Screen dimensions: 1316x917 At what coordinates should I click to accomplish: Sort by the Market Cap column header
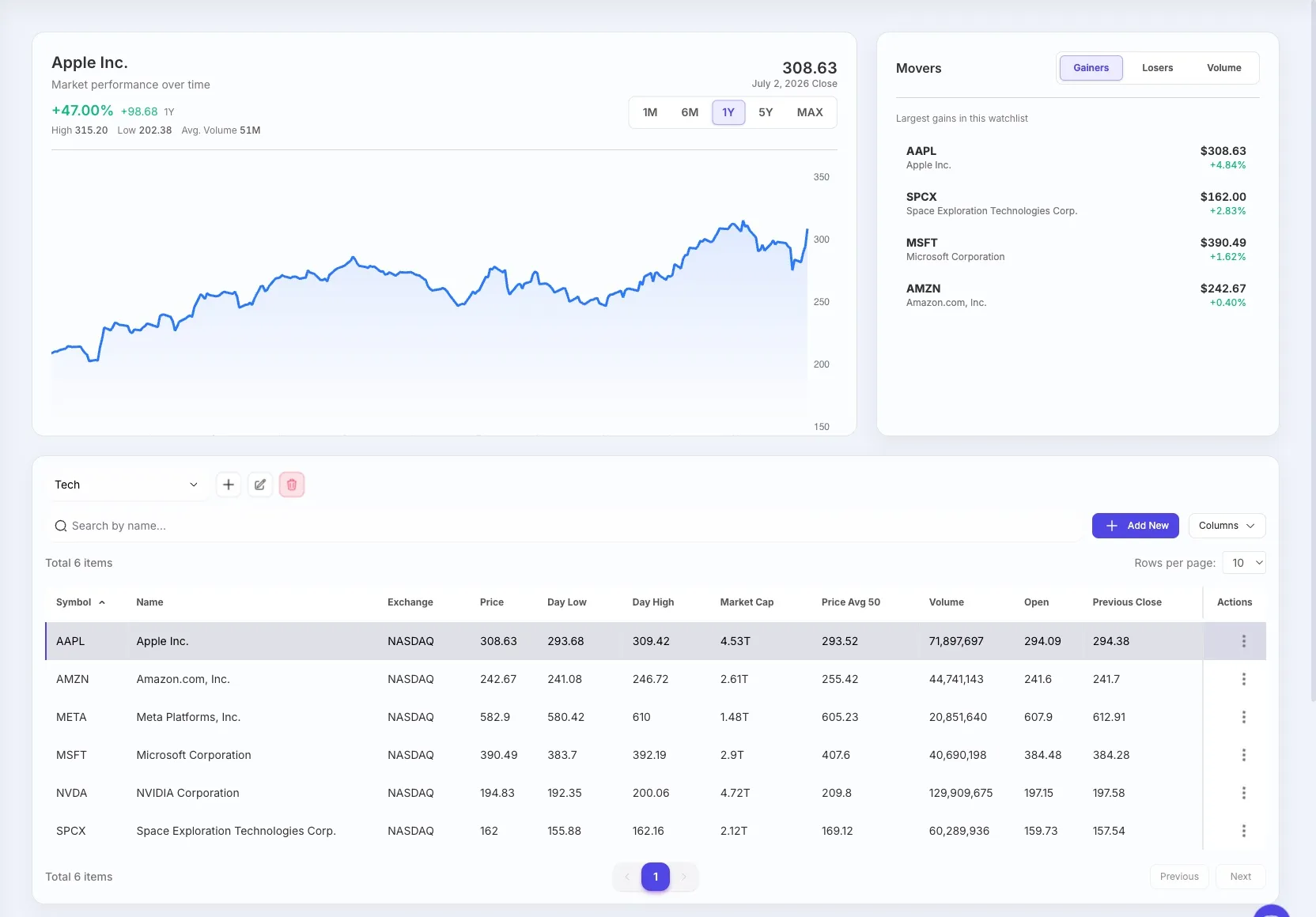[x=747, y=602]
